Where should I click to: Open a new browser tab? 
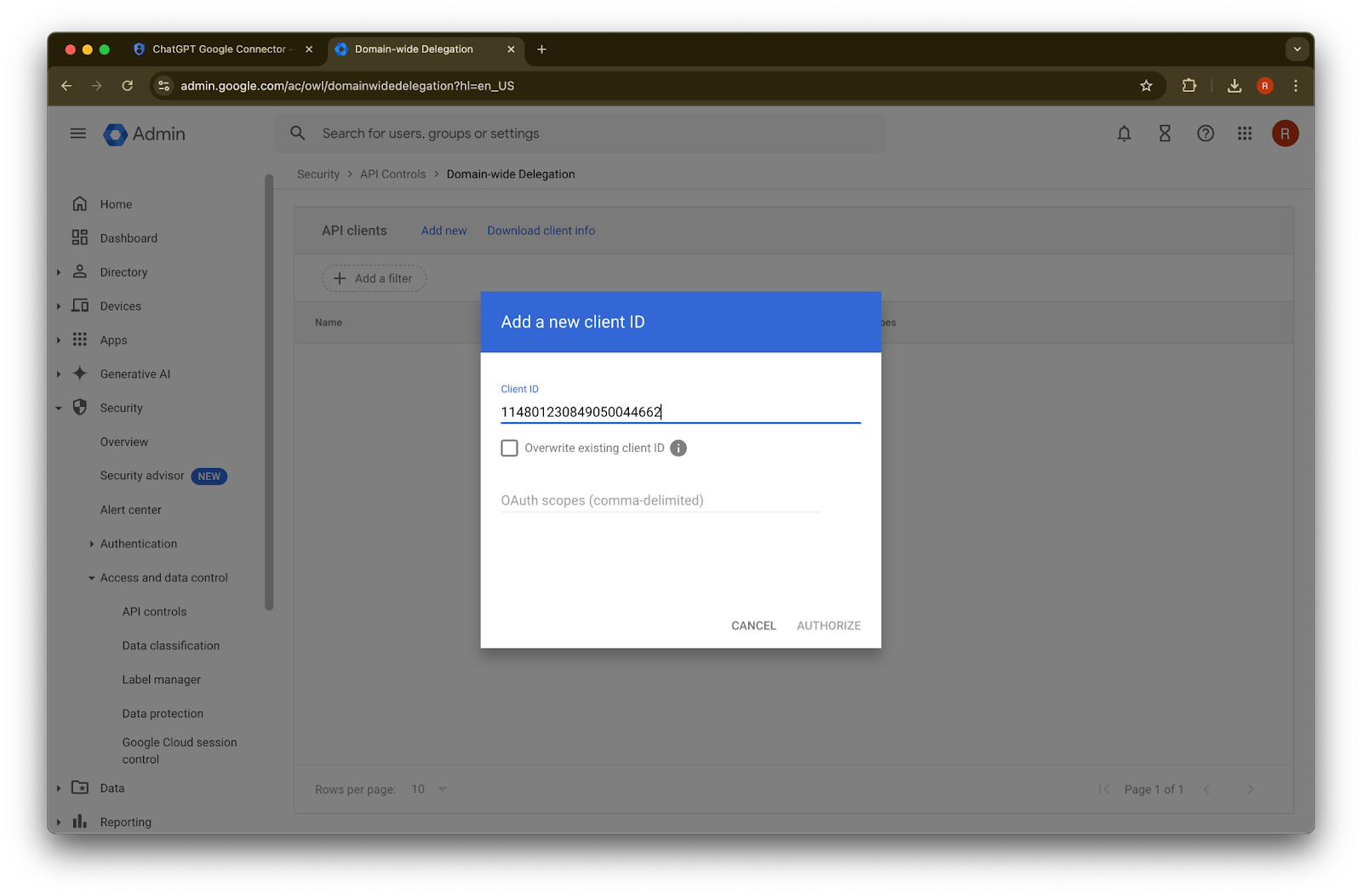click(541, 49)
